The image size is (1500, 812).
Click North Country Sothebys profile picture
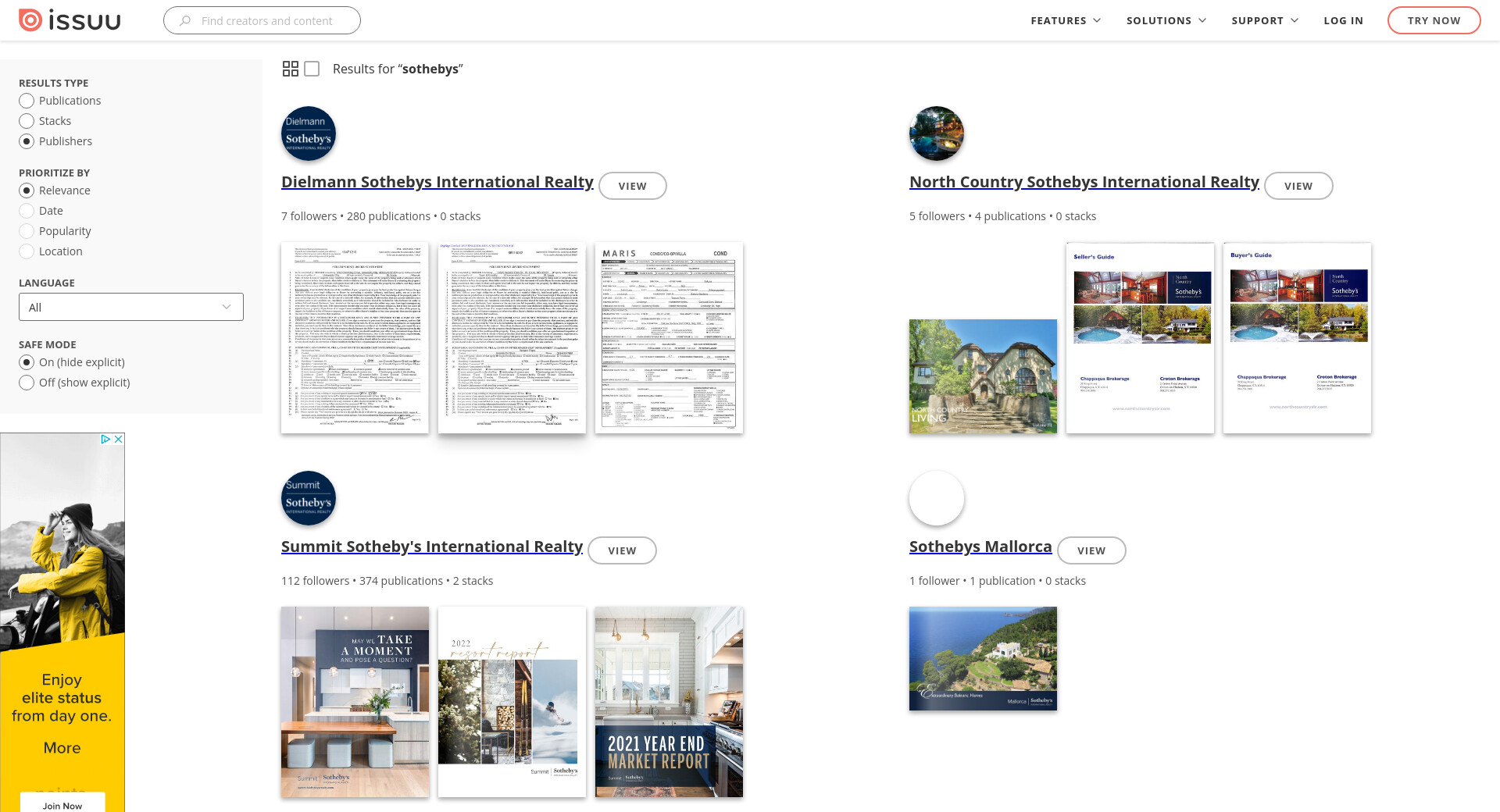click(936, 134)
